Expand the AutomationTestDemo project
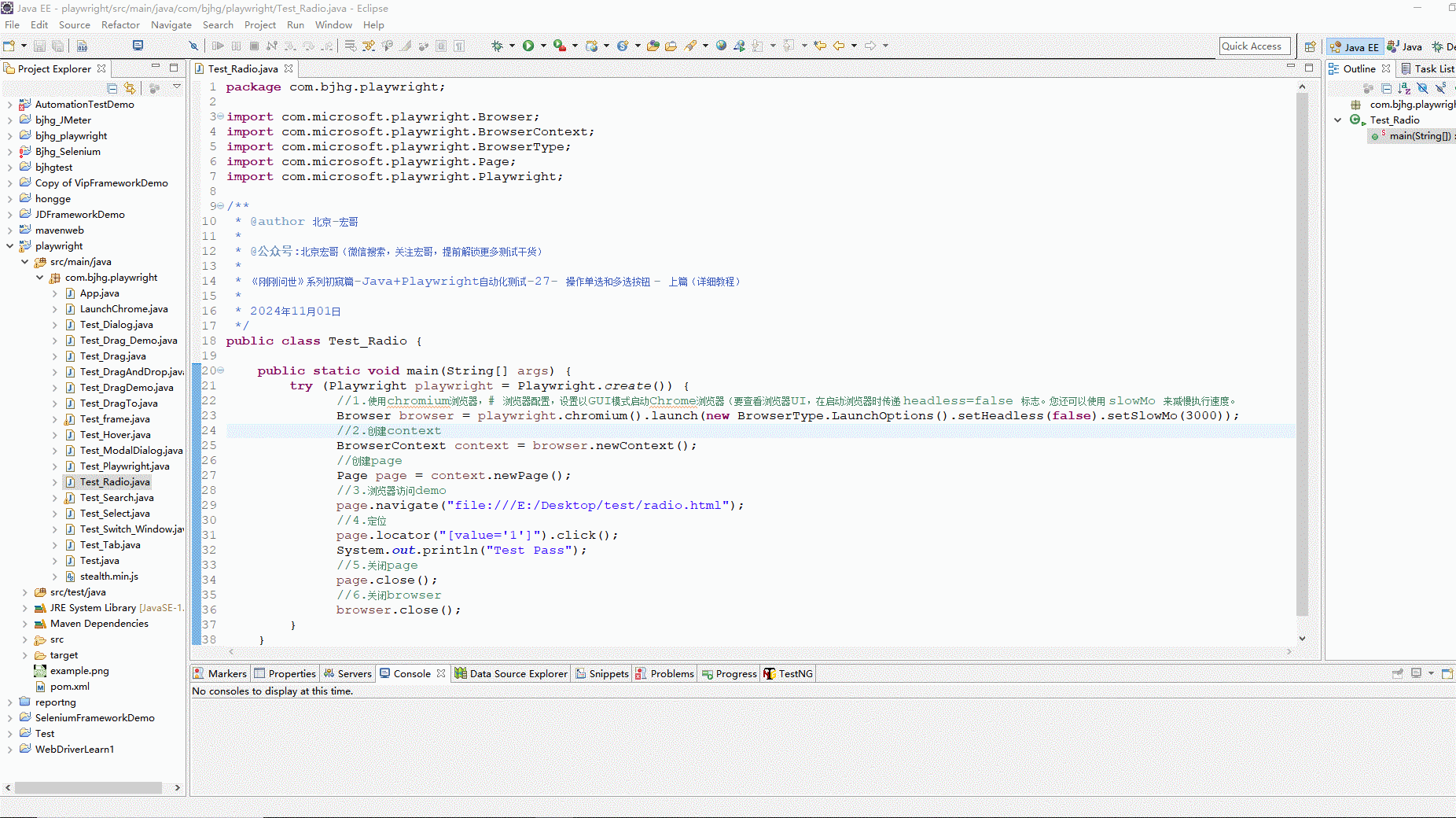1456x818 pixels. 9,105
